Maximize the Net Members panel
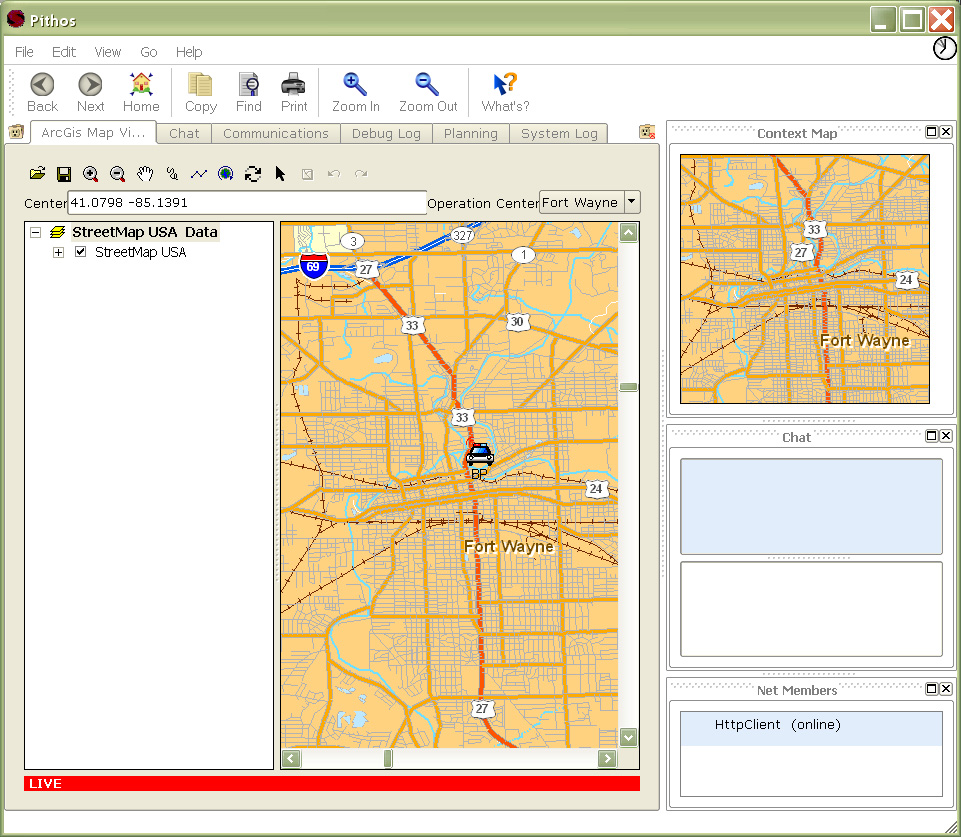 click(x=932, y=689)
